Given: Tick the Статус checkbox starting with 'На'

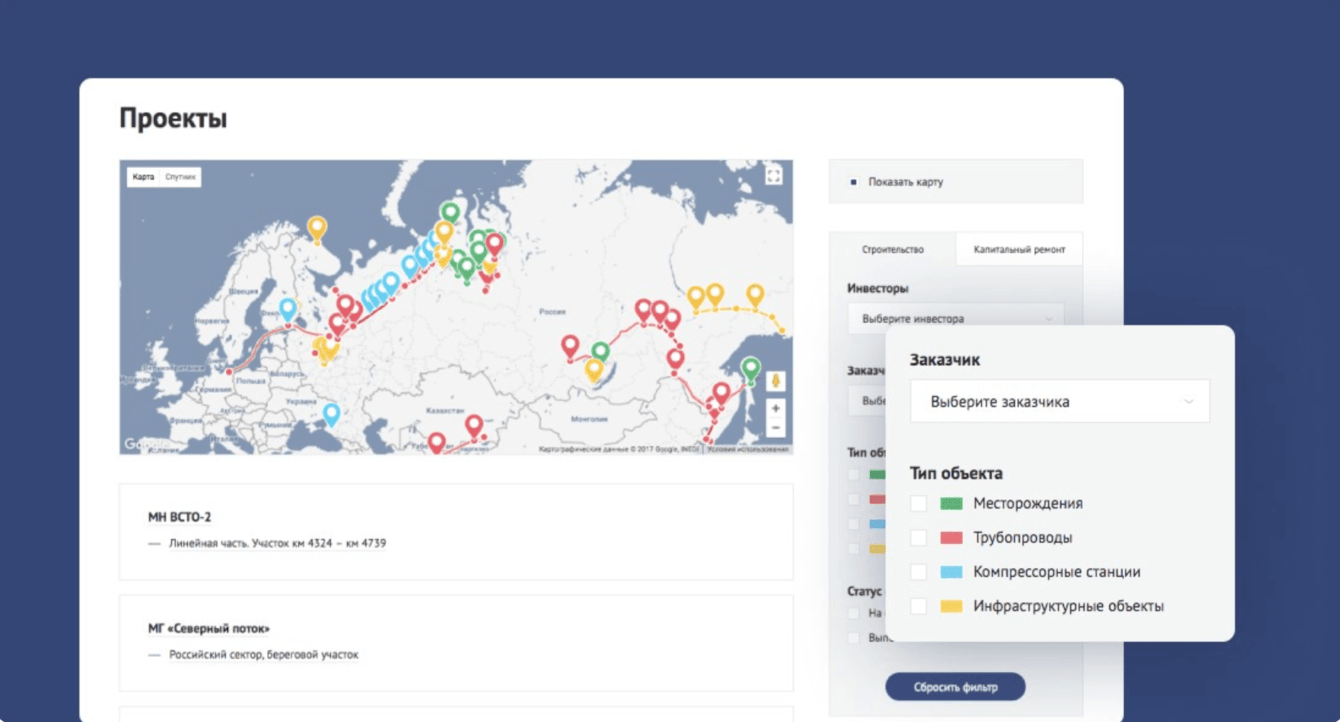Looking at the screenshot, I should 853,613.
